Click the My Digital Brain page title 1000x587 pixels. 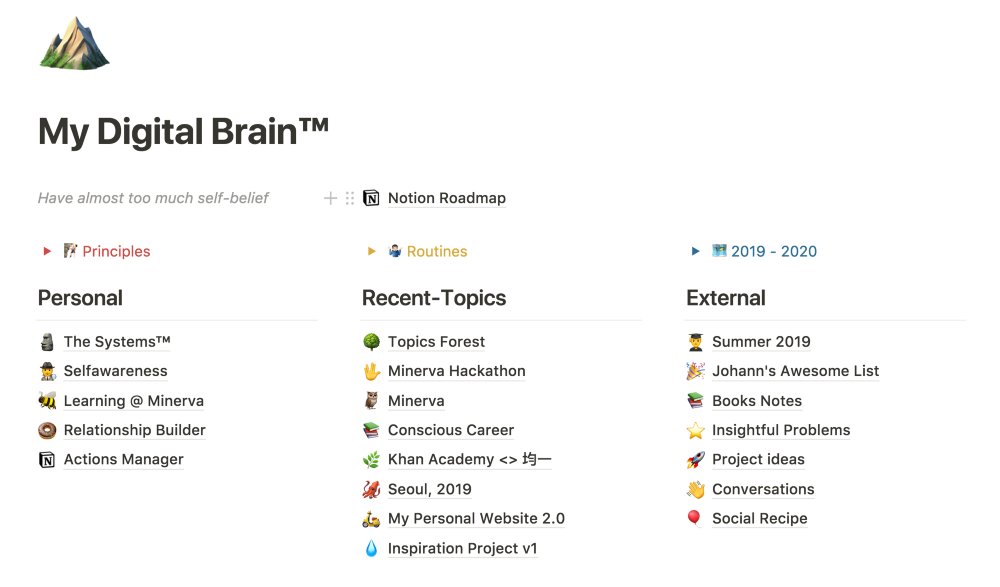click(x=183, y=131)
